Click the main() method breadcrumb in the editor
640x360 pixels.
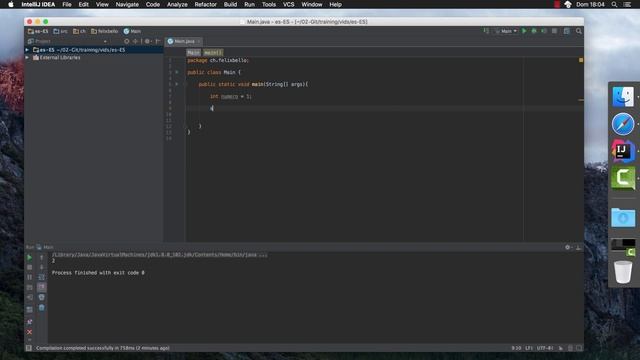(213, 53)
